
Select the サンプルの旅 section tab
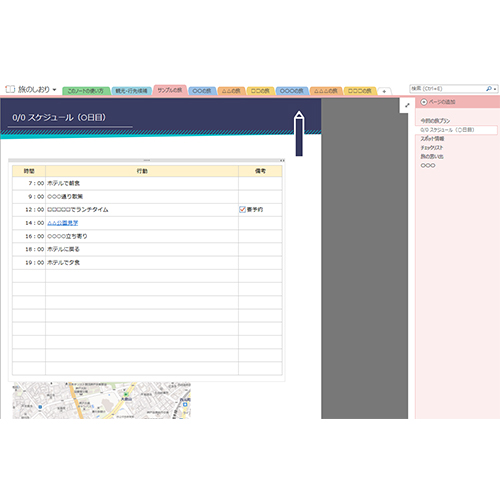[170, 90]
